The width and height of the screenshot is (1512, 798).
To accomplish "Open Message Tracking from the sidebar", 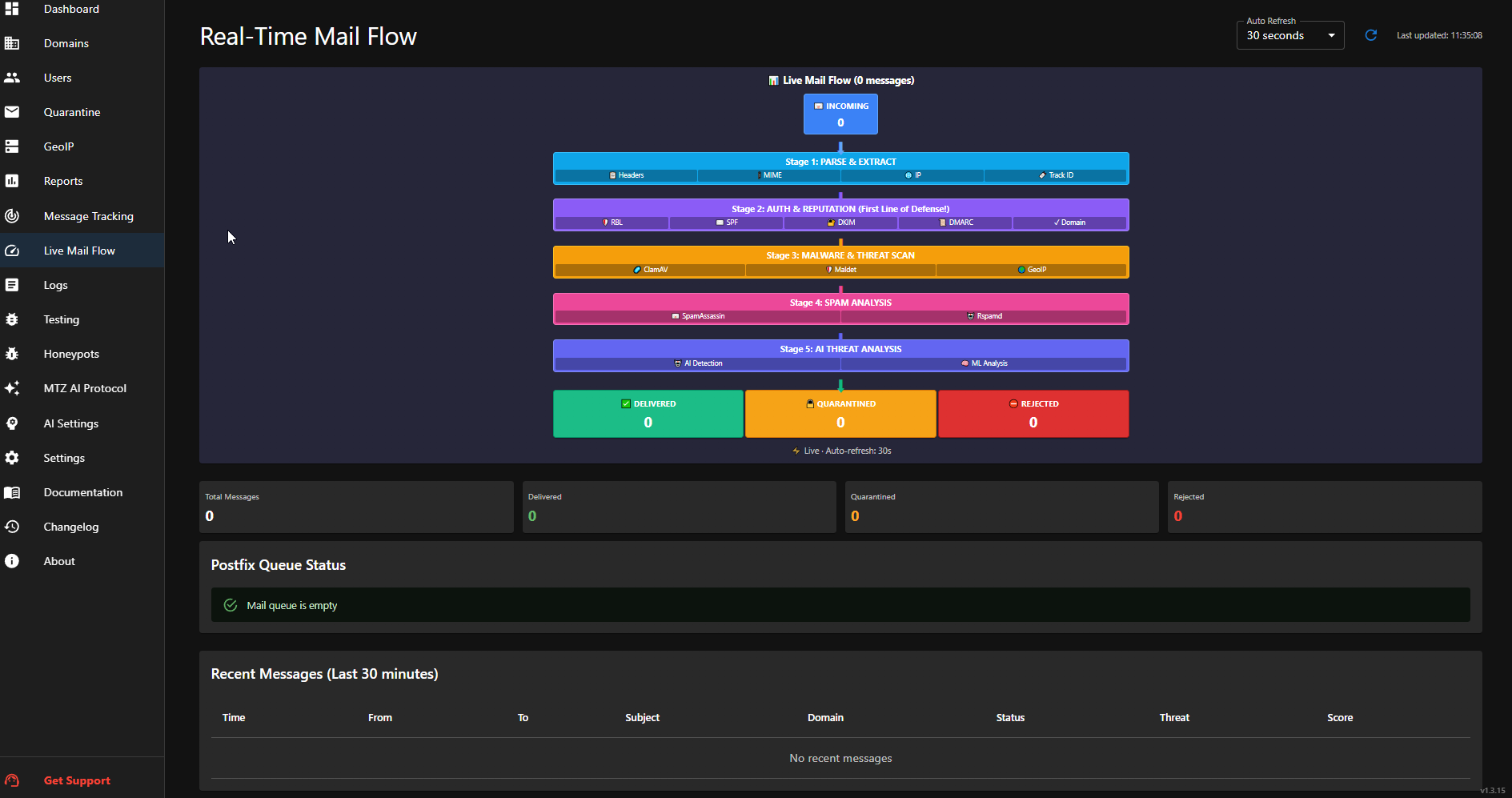I will pyautogui.click(x=88, y=216).
